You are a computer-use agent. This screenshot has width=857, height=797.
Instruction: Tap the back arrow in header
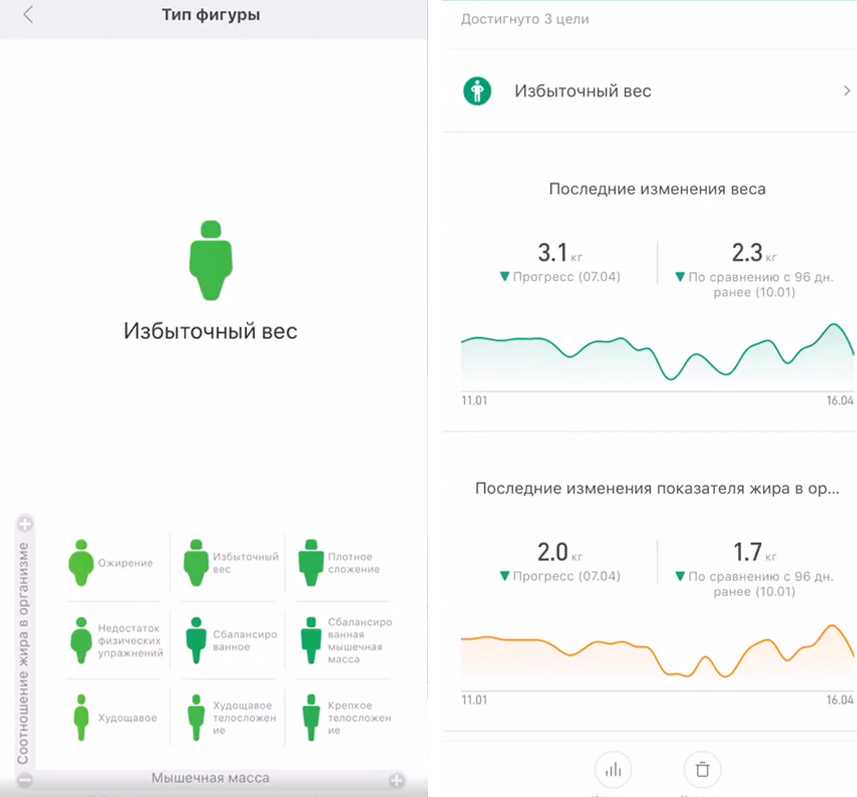[x=28, y=15]
